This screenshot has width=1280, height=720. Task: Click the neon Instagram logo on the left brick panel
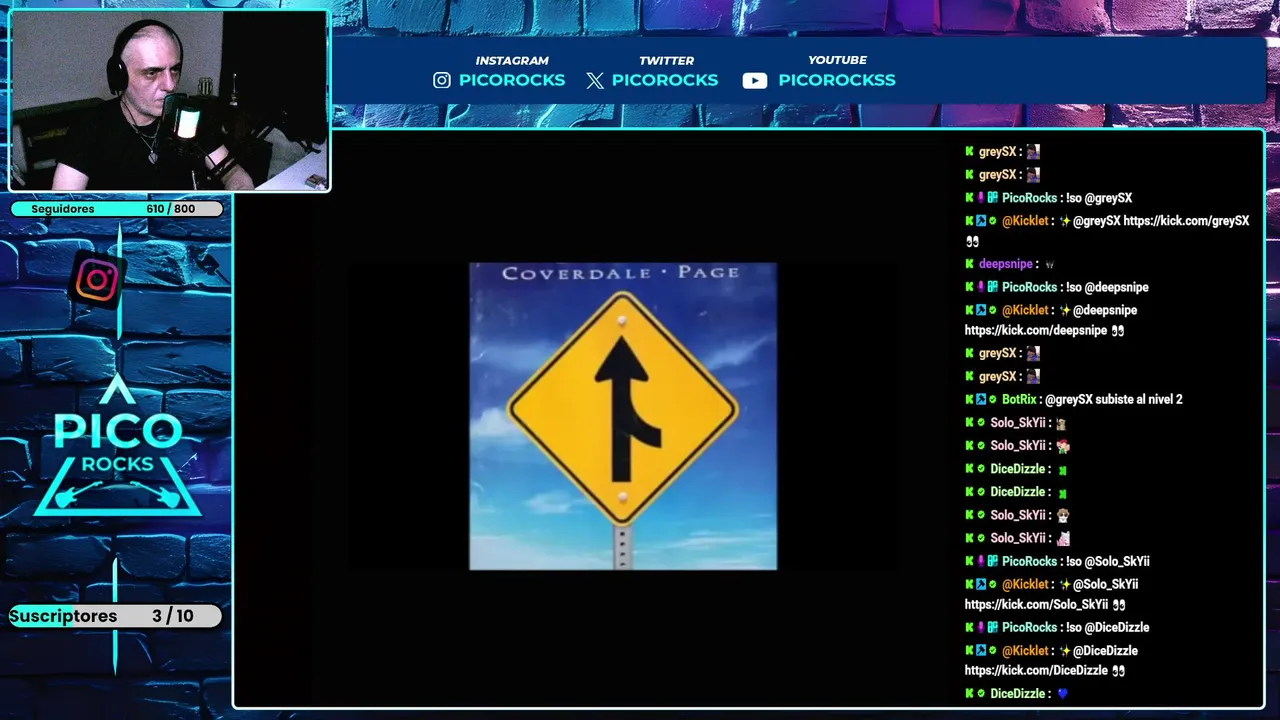97,281
